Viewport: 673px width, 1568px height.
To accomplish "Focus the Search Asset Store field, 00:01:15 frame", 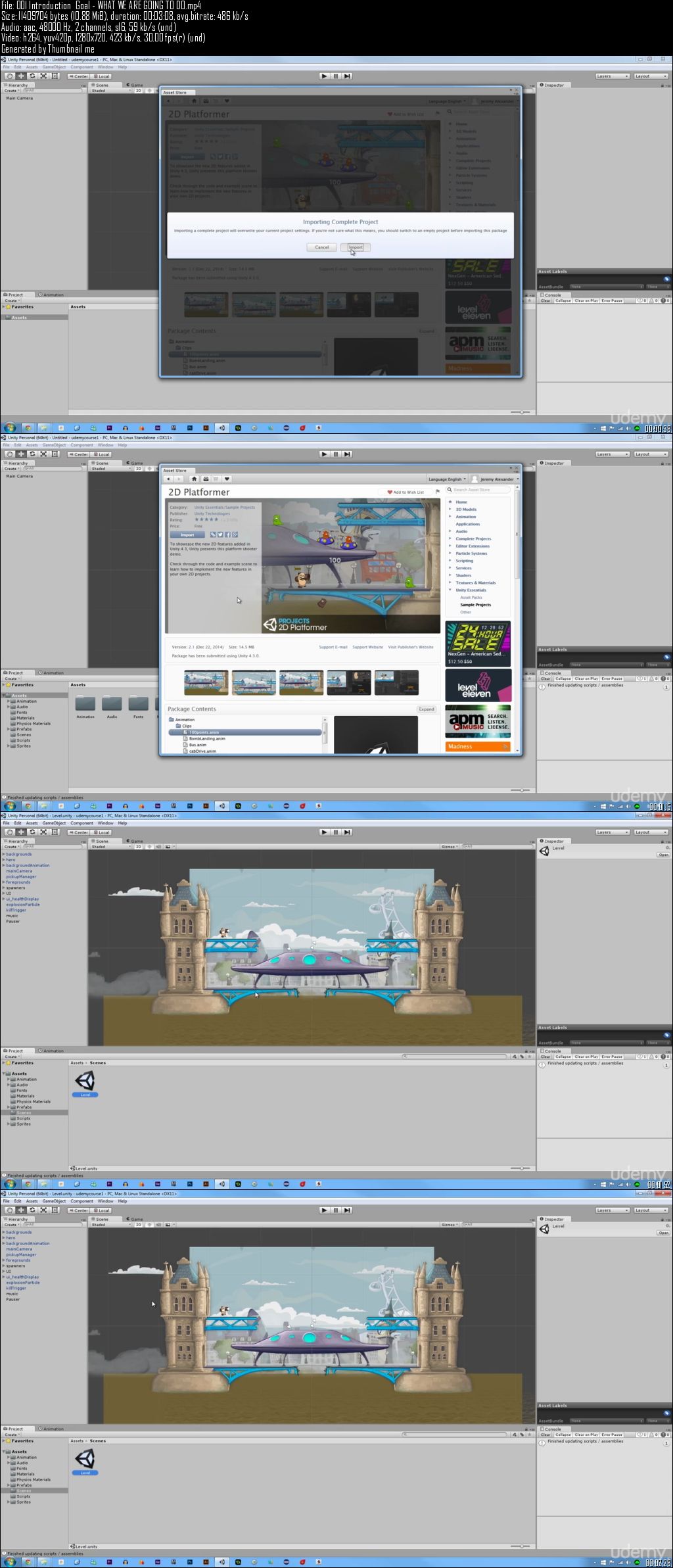I will point(478,489).
